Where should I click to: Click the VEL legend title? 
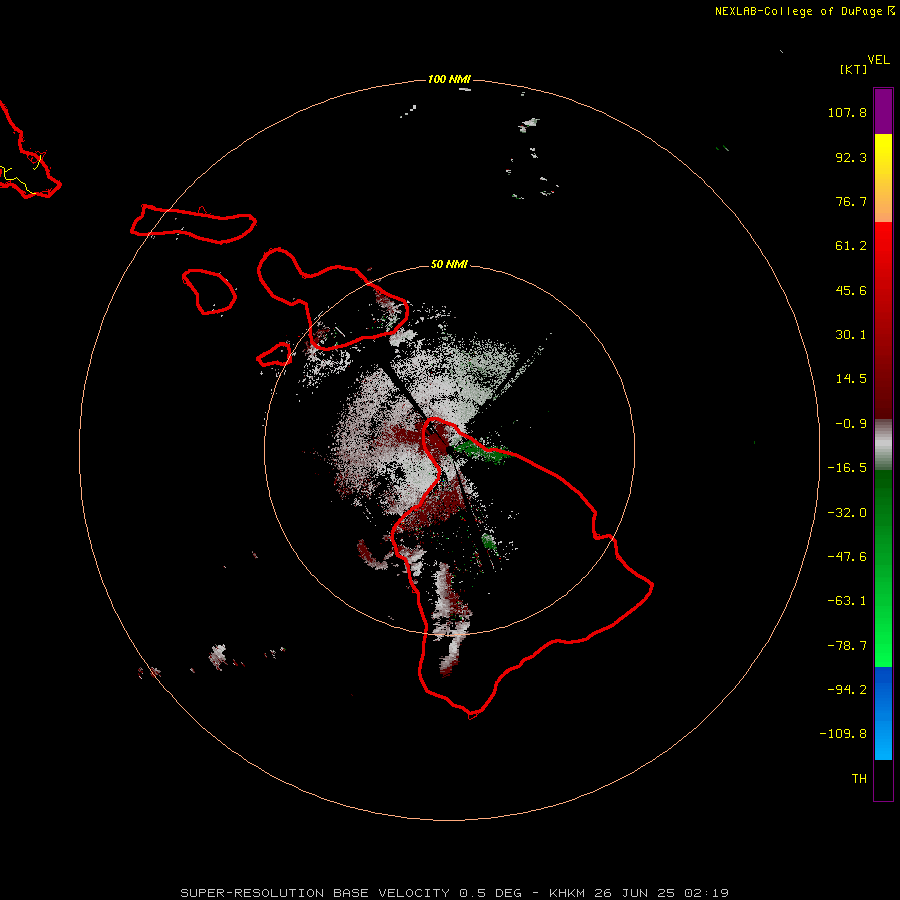(x=878, y=60)
